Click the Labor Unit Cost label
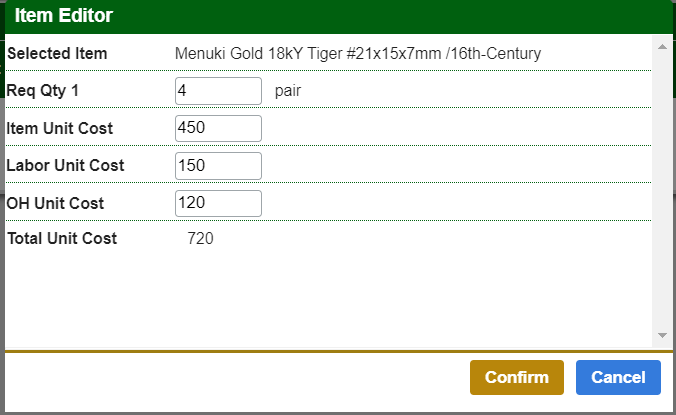Image resolution: width=676 pixels, height=415 pixels. coord(65,166)
